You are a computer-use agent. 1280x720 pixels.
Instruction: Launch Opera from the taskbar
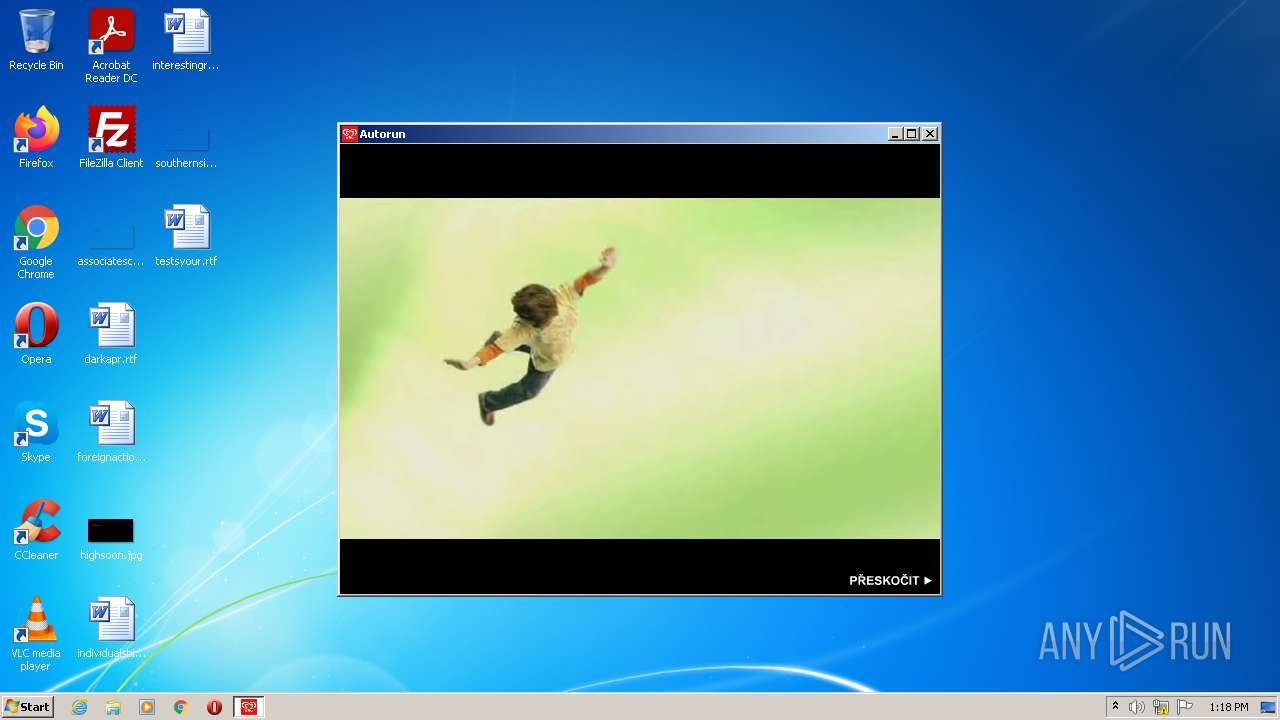pos(214,707)
